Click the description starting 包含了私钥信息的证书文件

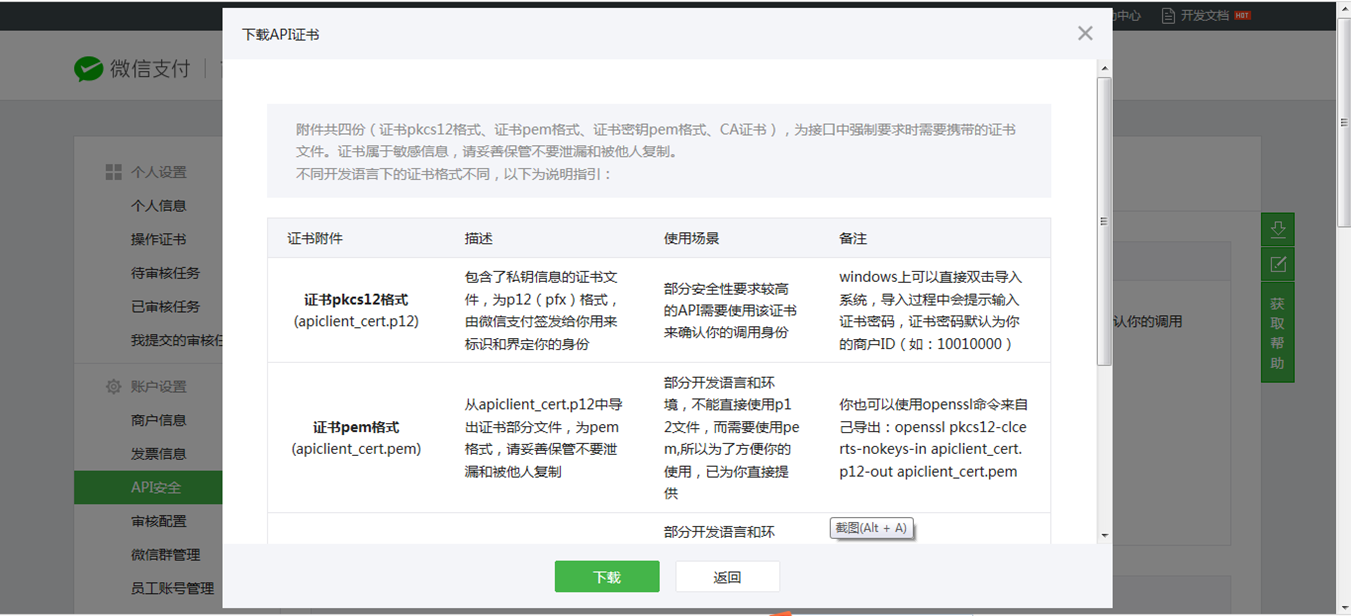click(542, 310)
